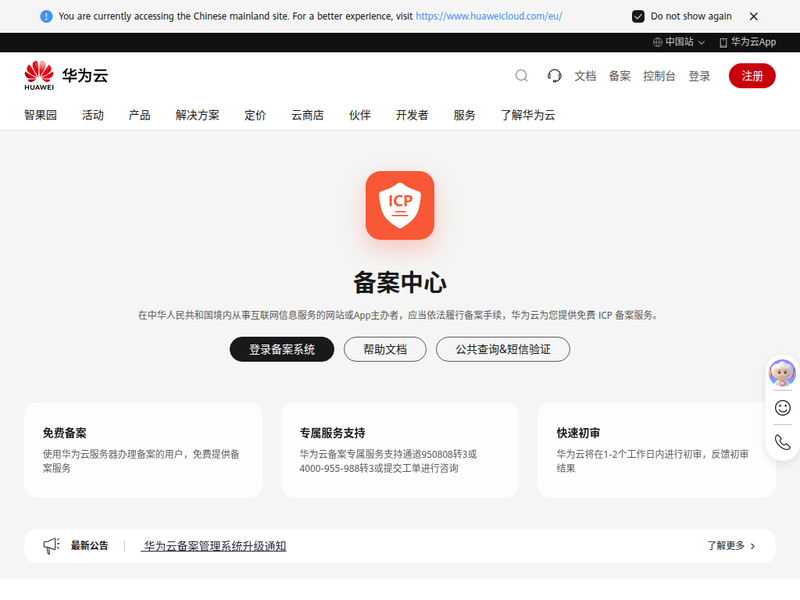Click the large ICP shield icon
The image size is (800, 600).
click(x=400, y=205)
